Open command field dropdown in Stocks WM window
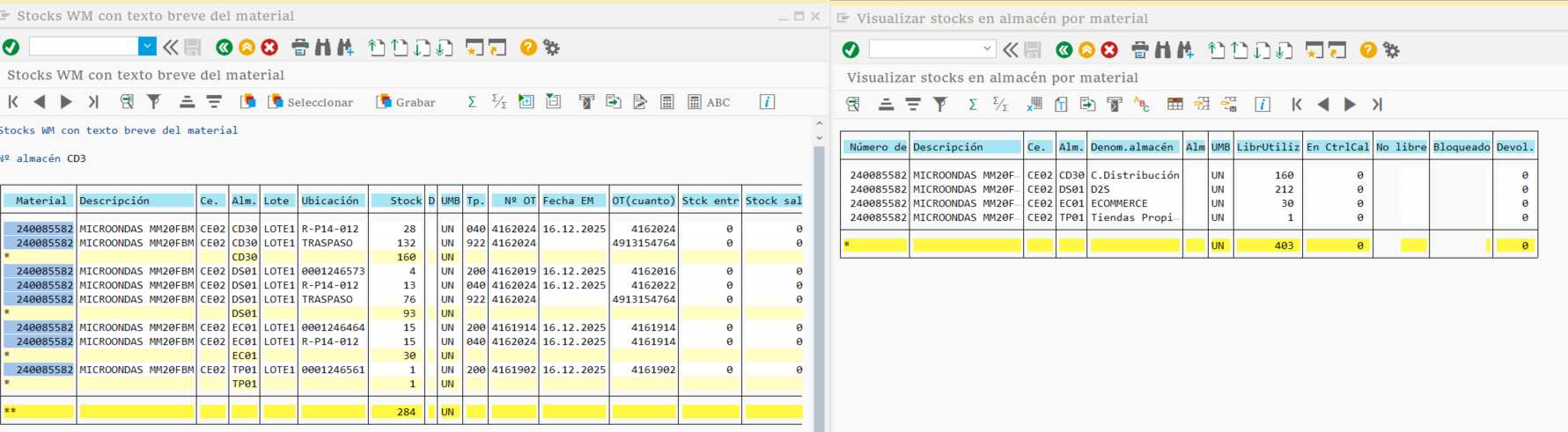Viewport: 1568px width, 432px height. [147, 47]
